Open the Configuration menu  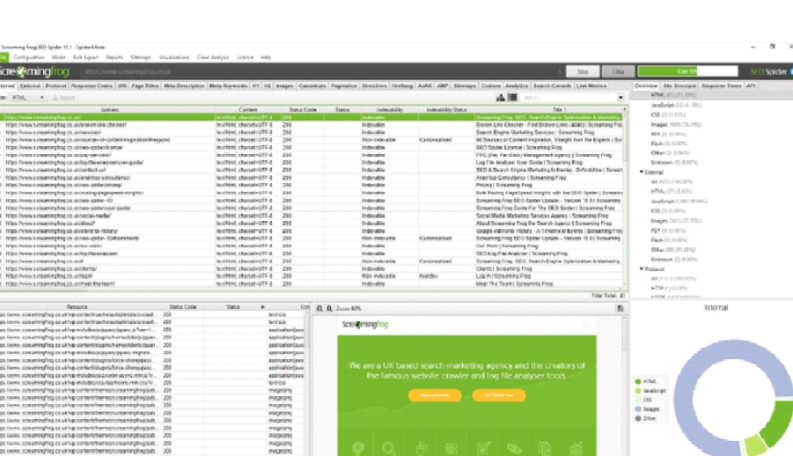pos(28,57)
